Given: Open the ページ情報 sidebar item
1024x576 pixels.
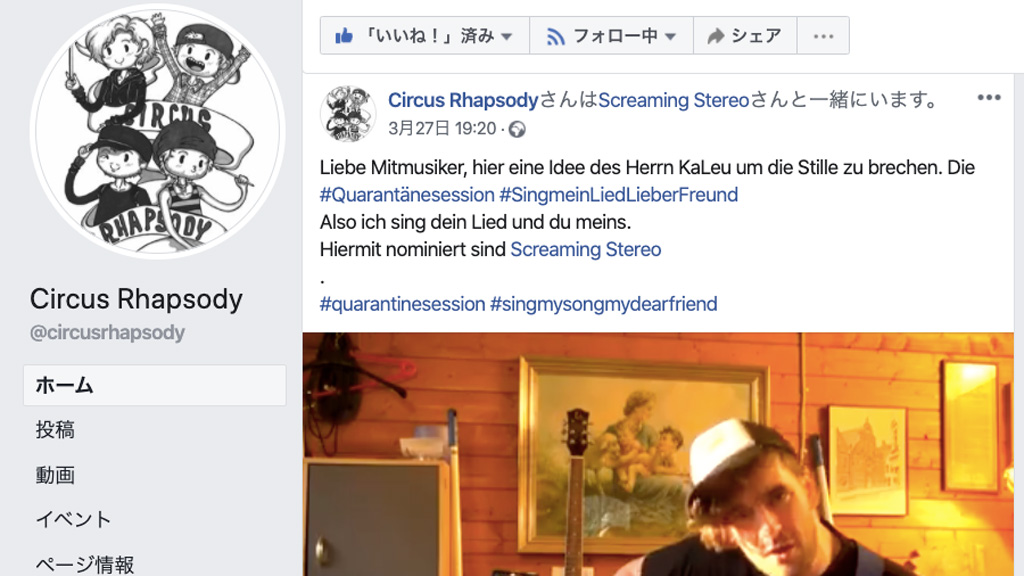Looking at the screenshot, I should [85, 564].
